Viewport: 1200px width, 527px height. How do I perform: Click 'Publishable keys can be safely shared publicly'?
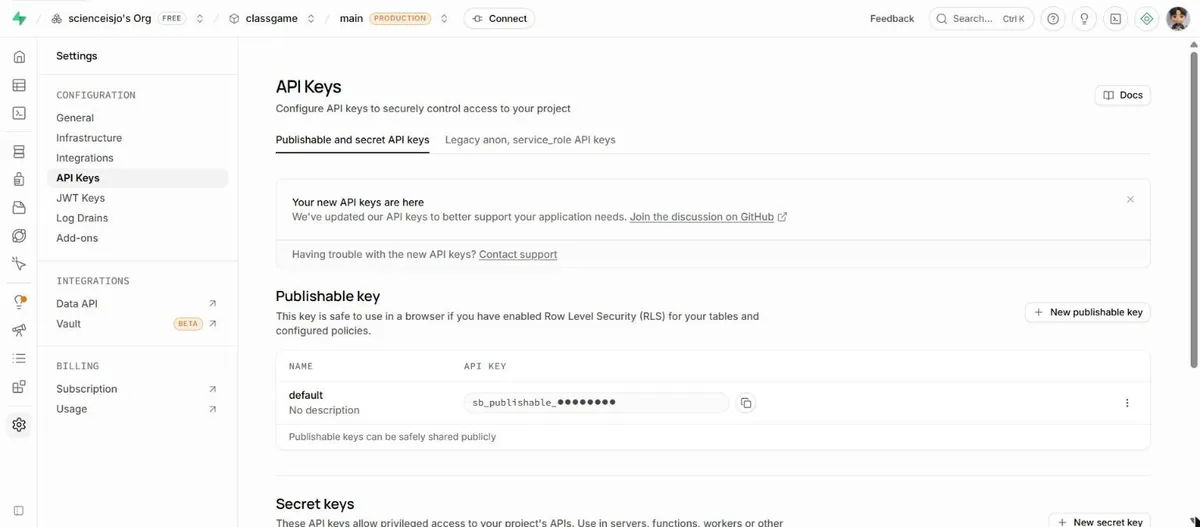coord(392,437)
